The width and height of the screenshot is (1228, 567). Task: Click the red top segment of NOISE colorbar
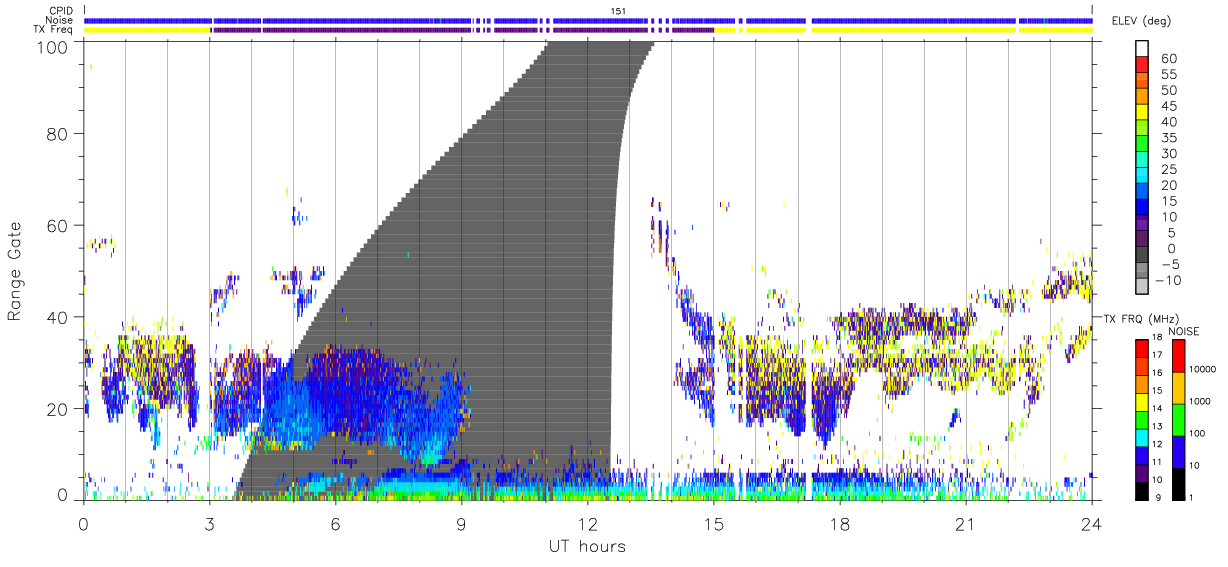(x=1178, y=356)
